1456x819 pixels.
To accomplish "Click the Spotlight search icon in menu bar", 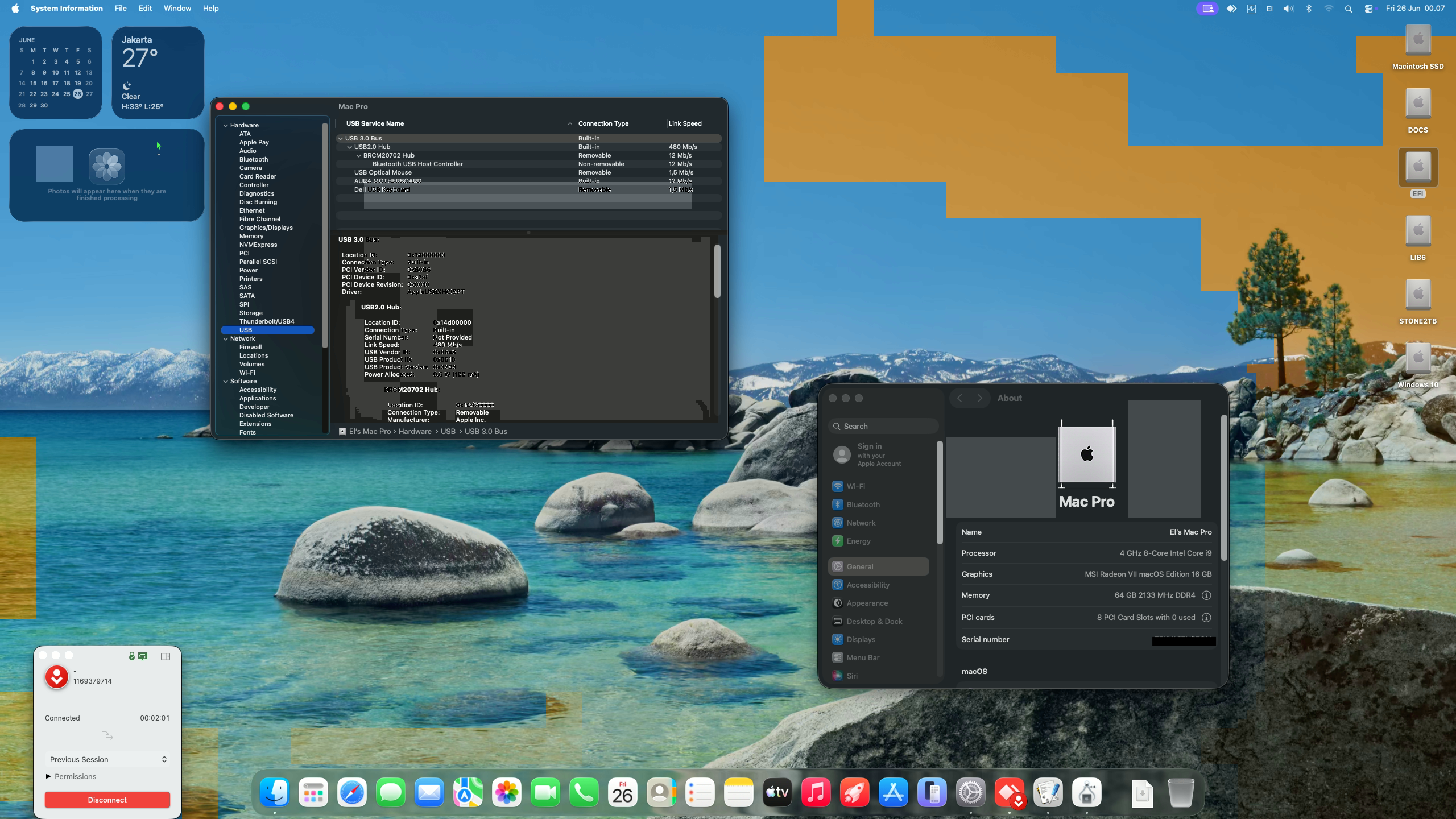I will coord(1349,9).
